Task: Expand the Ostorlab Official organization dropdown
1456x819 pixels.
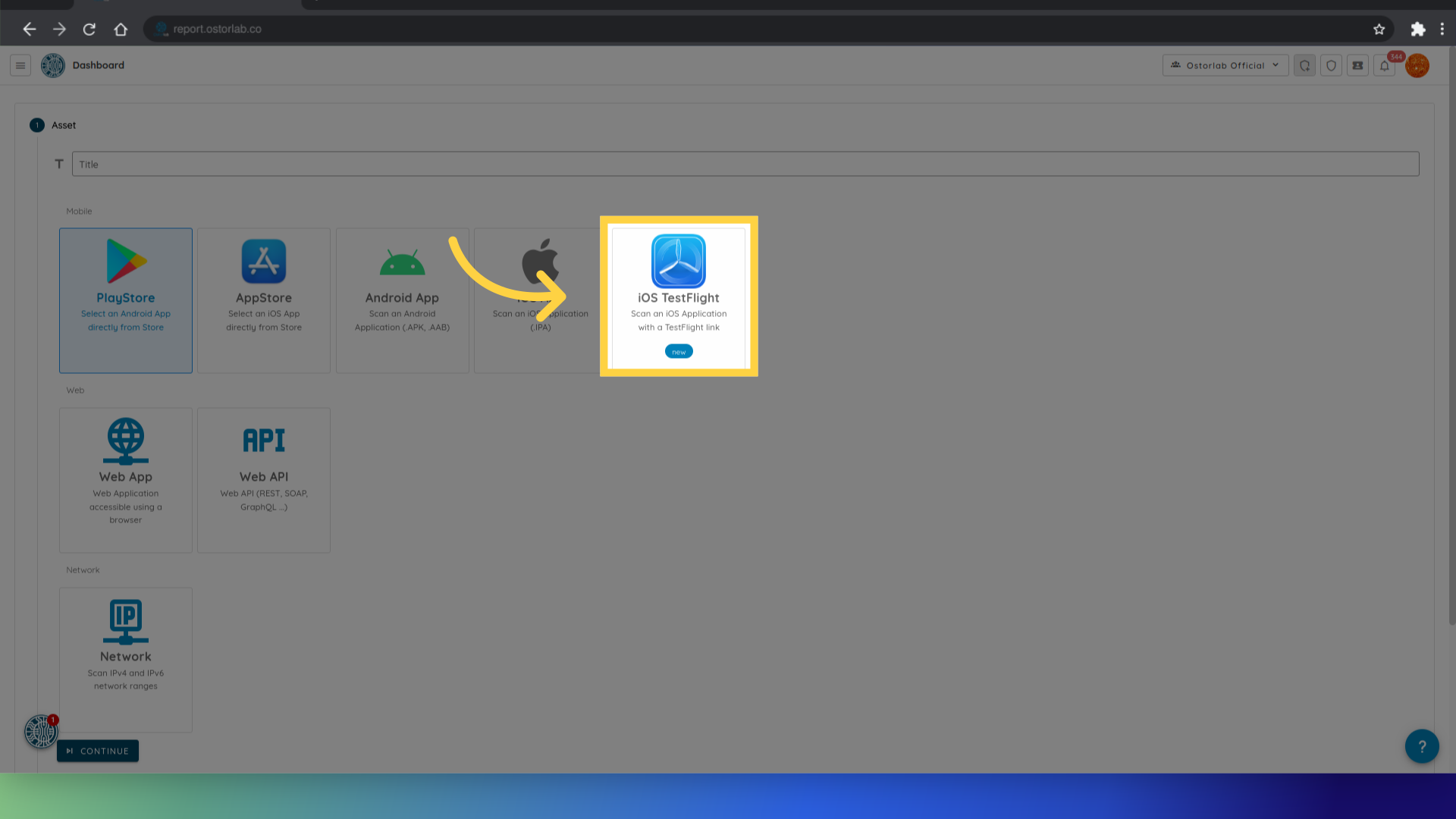Action: [1225, 66]
